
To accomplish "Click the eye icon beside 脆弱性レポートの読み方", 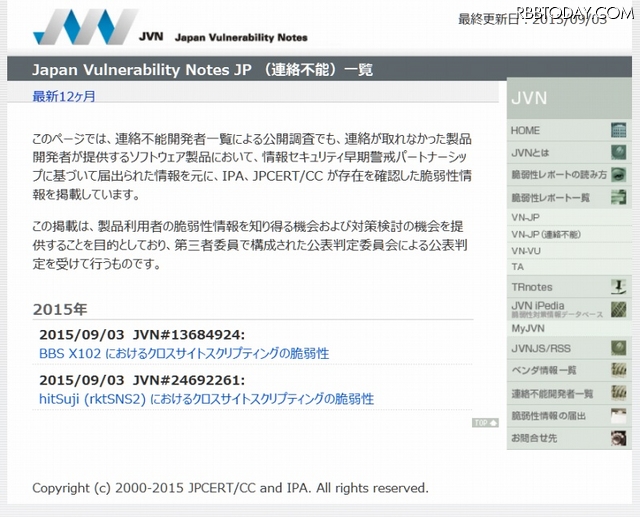I will (x=619, y=175).
